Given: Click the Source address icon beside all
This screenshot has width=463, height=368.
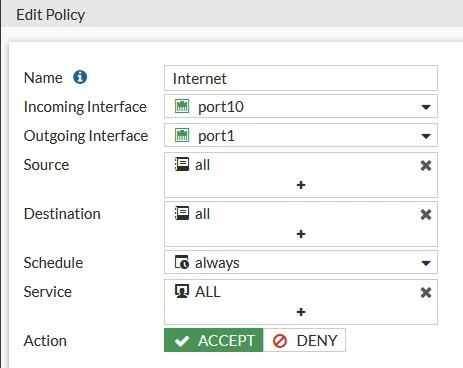Looking at the screenshot, I should click(x=182, y=164).
